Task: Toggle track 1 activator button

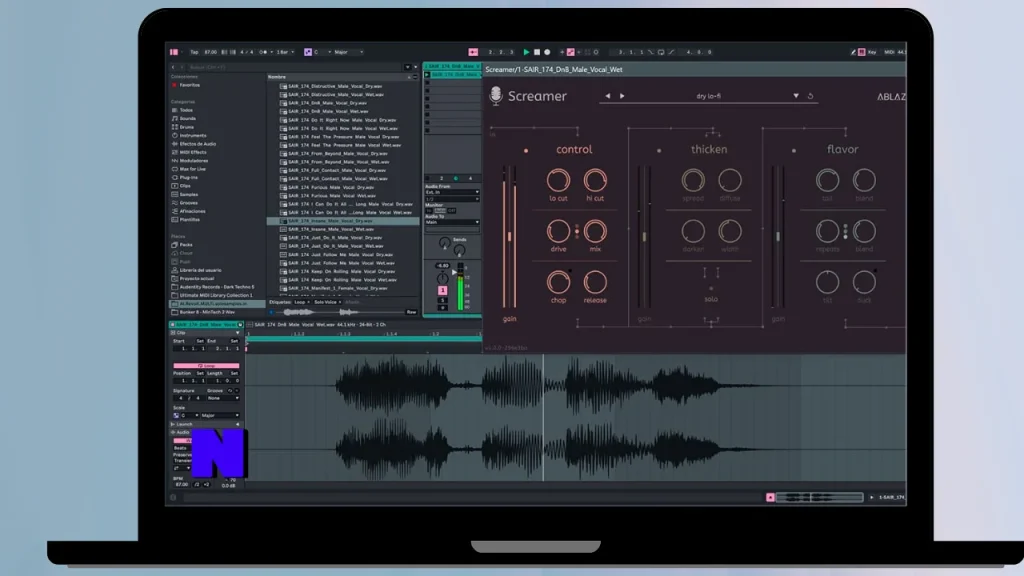Action: (442, 290)
